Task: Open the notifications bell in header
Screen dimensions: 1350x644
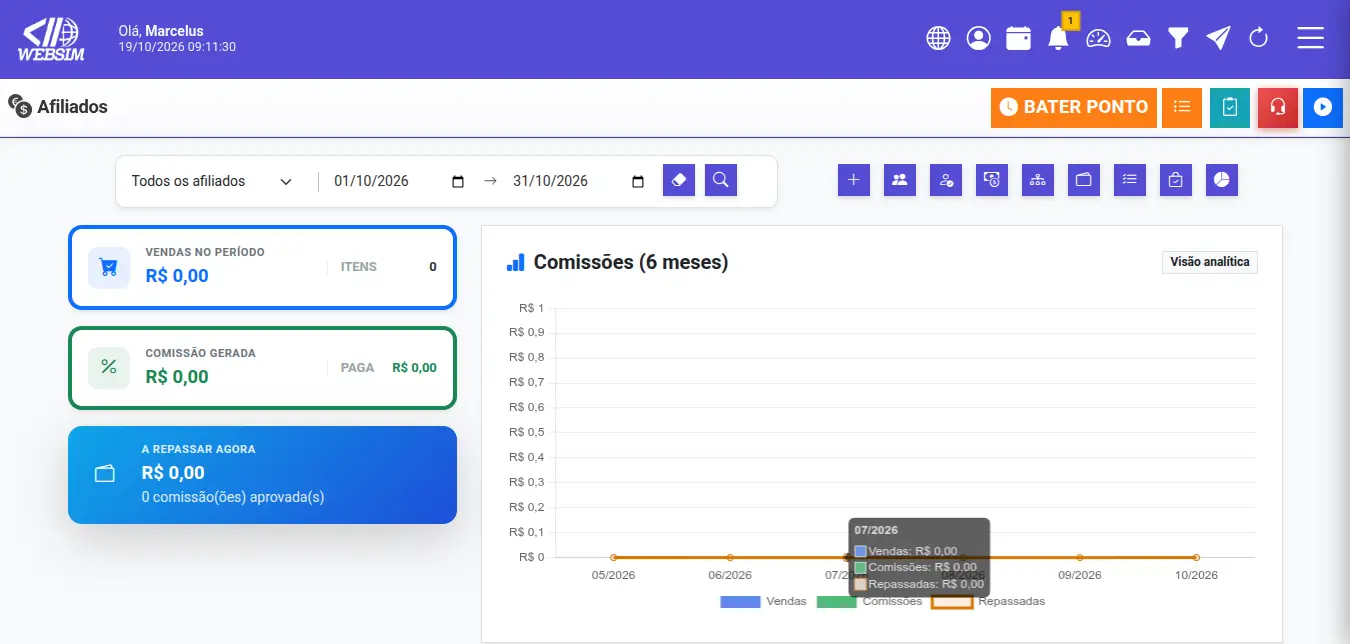Action: coord(1058,38)
